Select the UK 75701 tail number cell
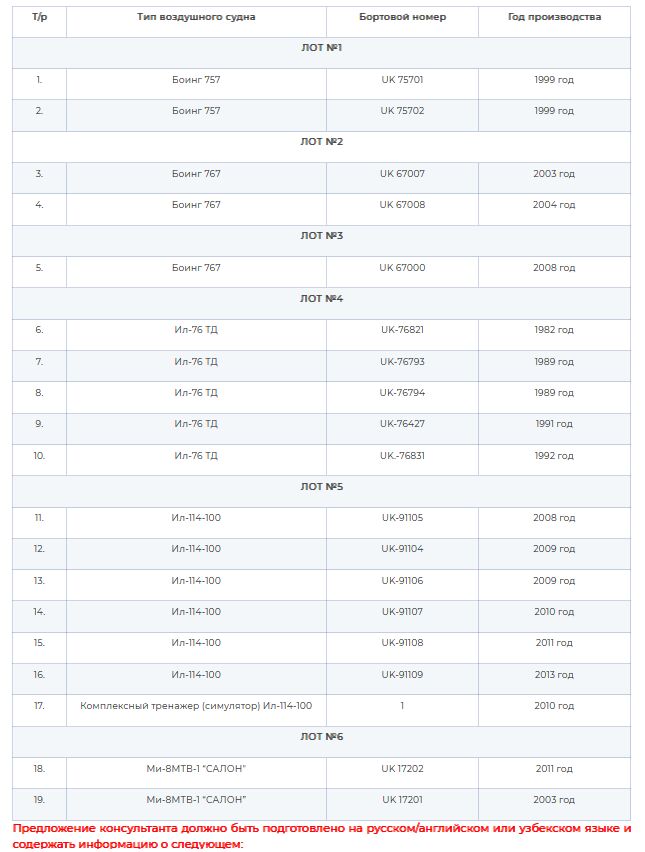The image size is (645, 852). (402, 84)
